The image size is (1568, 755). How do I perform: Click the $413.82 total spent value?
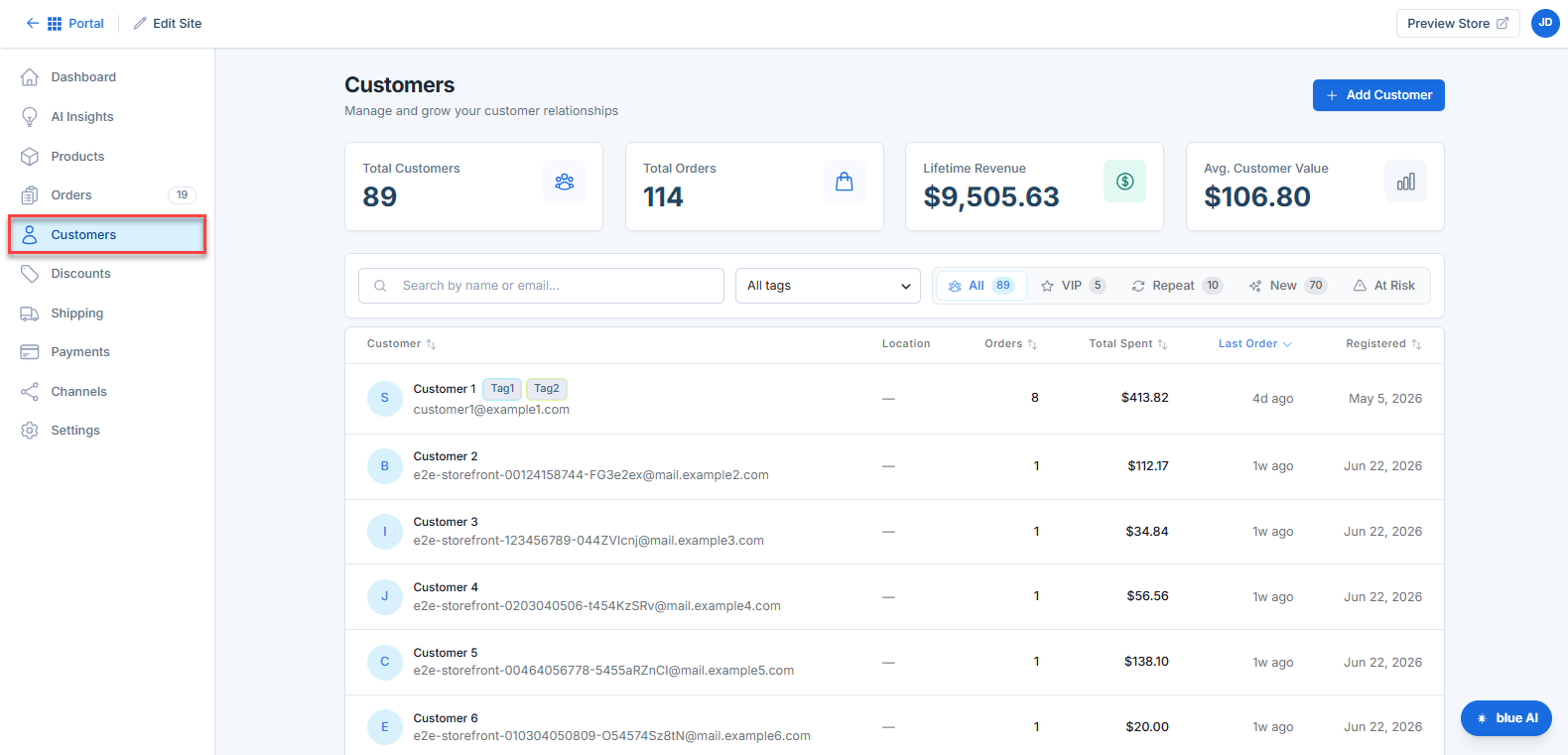pyautogui.click(x=1144, y=398)
